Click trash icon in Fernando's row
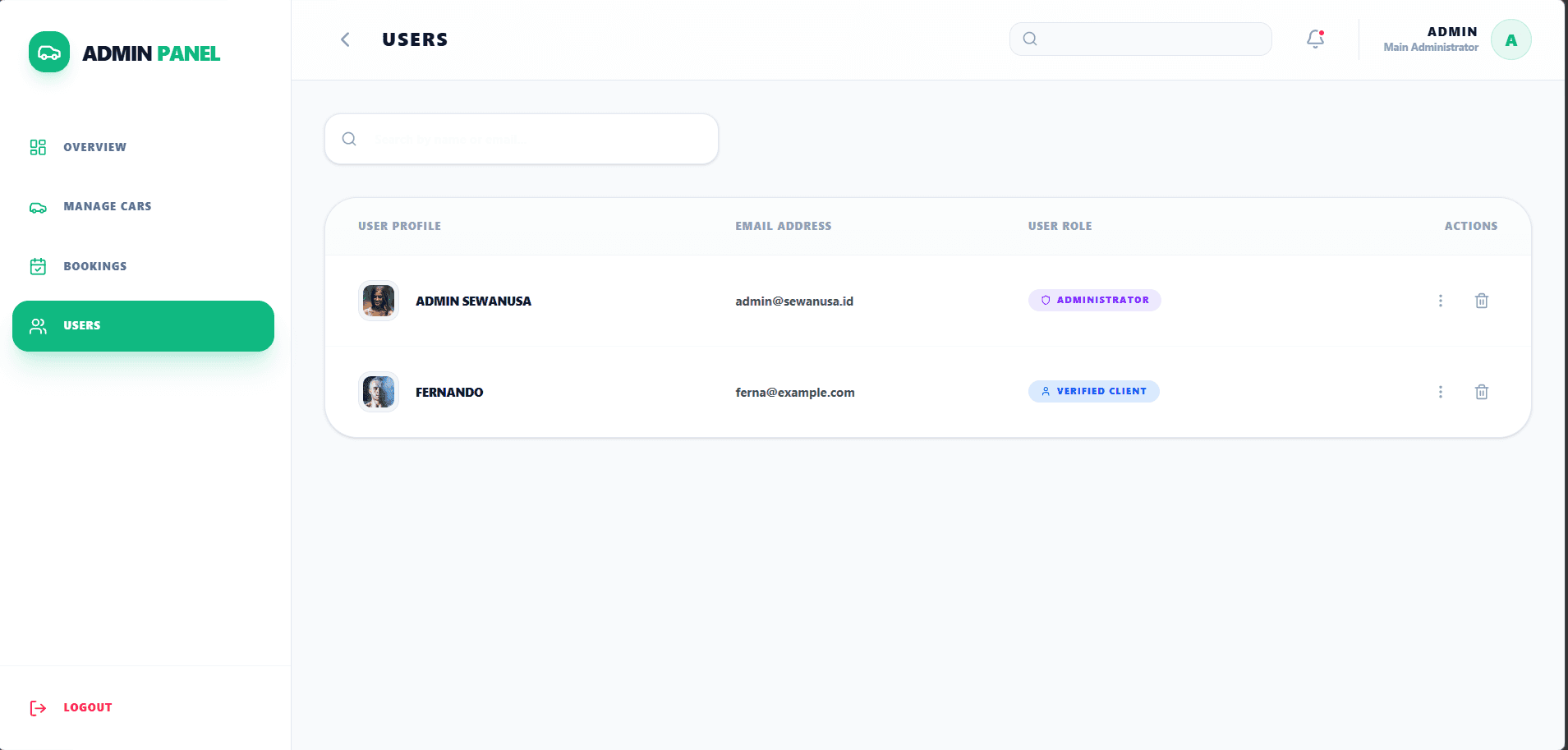 tap(1481, 392)
